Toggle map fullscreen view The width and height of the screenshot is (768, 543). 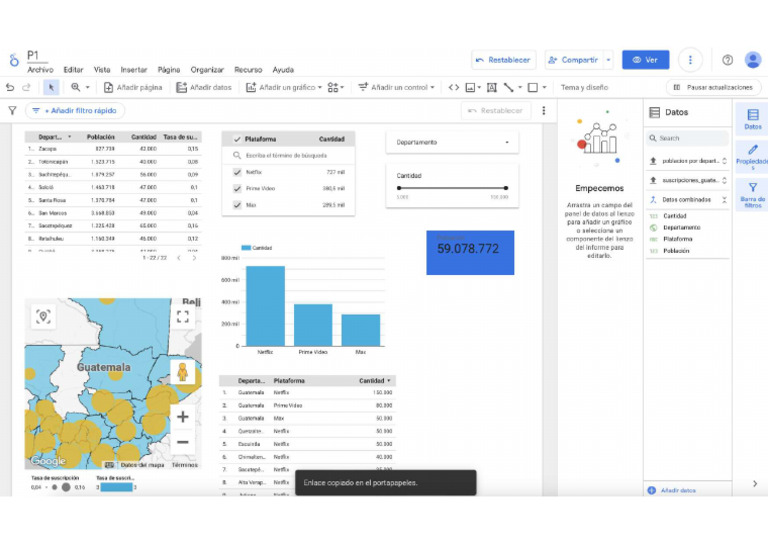tap(183, 317)
